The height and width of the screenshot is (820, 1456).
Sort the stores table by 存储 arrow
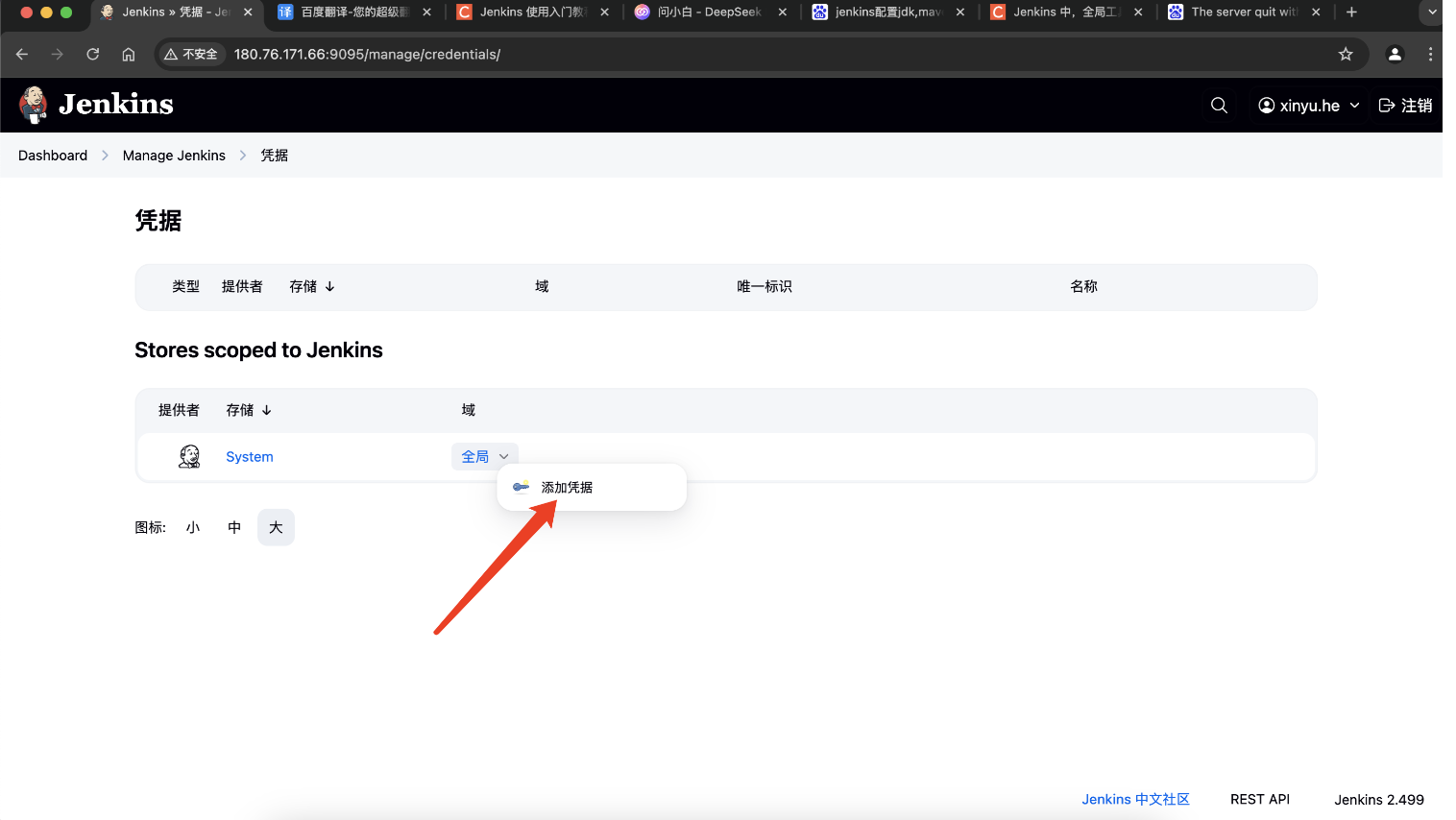coord(266,410)
